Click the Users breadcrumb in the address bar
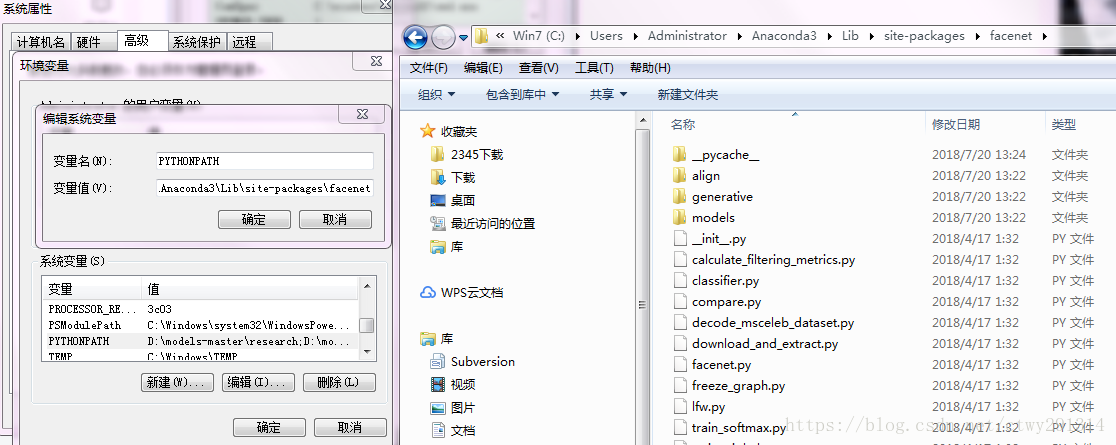Screen dimensions: 1116x445 pyautogui.click(x=606, y=36)
